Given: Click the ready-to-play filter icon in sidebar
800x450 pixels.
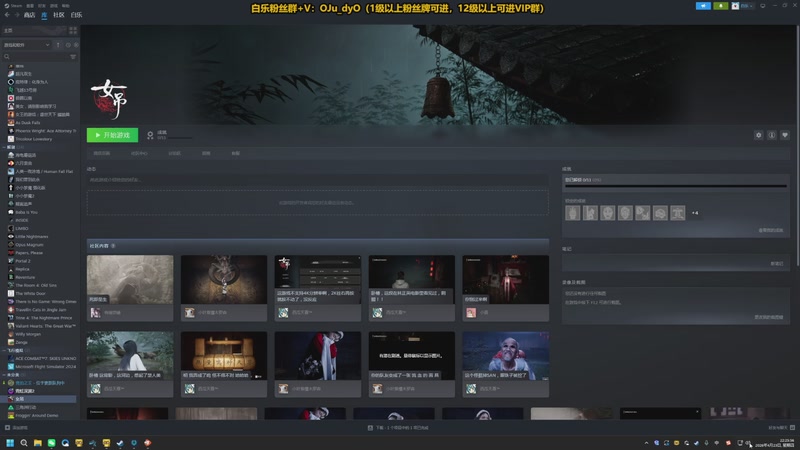Looking at the screenshot, I should click(x=76, y=45).
